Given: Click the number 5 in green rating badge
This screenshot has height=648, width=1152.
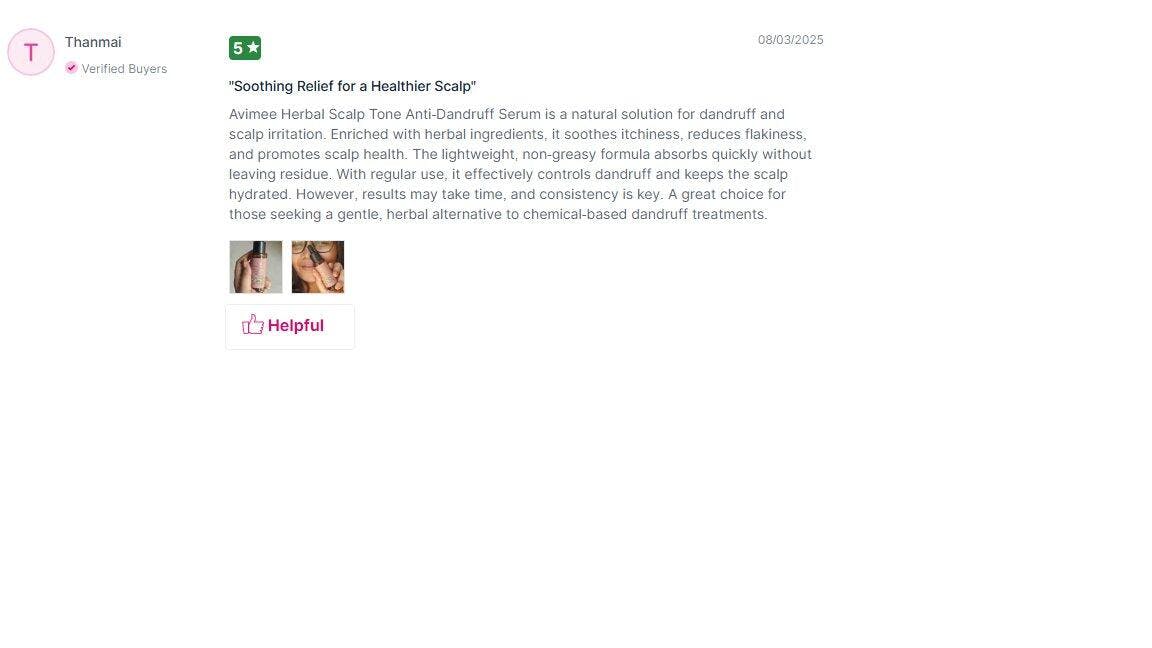Looking at the screenshot, I should pos(237,48).
